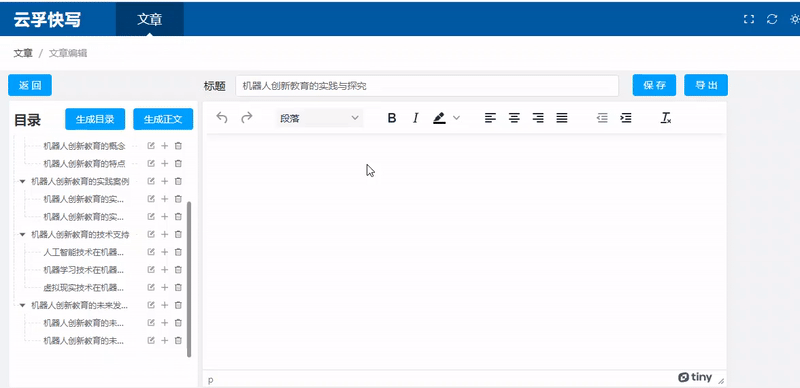
Task: Click into the 标题 input field
Action: click(427, 86)
